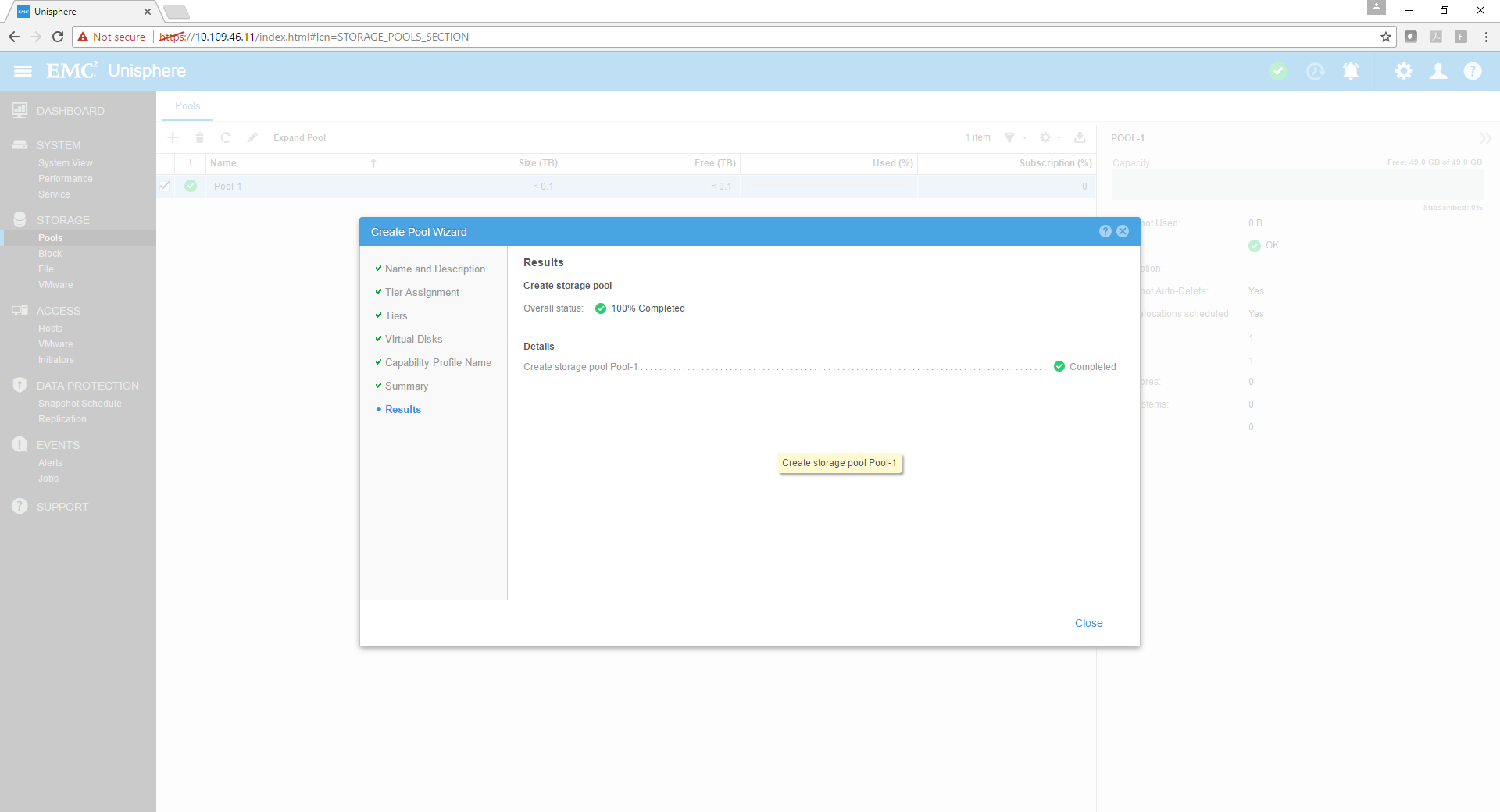Open the alerts bell icon
The image size is (1500, 812).
tap(1351, 71)
